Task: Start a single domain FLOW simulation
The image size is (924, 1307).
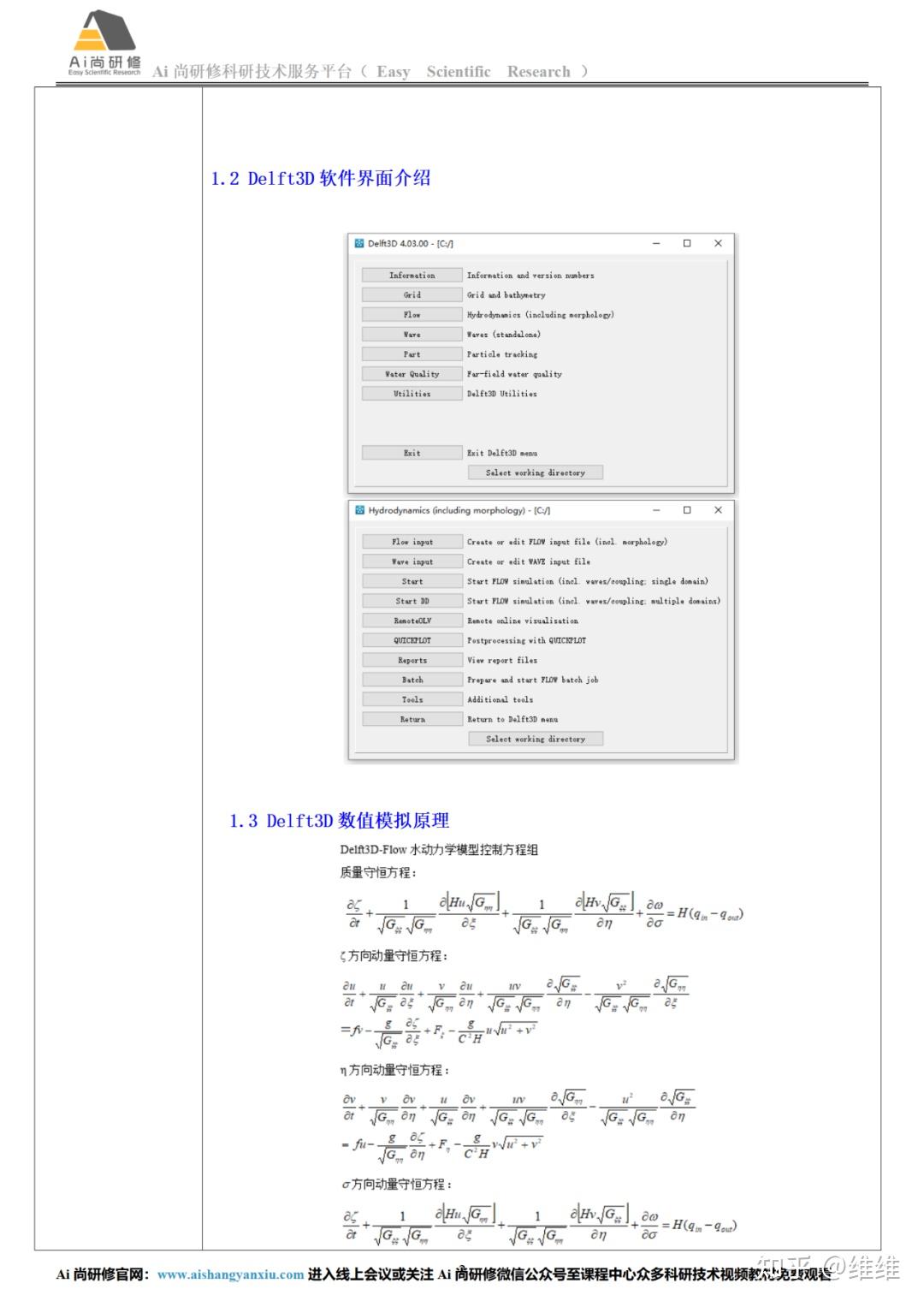Action: point(412,581)
